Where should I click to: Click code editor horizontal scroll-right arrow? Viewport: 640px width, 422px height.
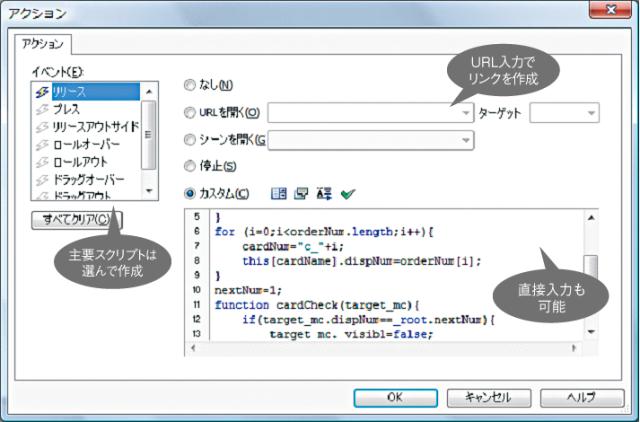point(574,348)
